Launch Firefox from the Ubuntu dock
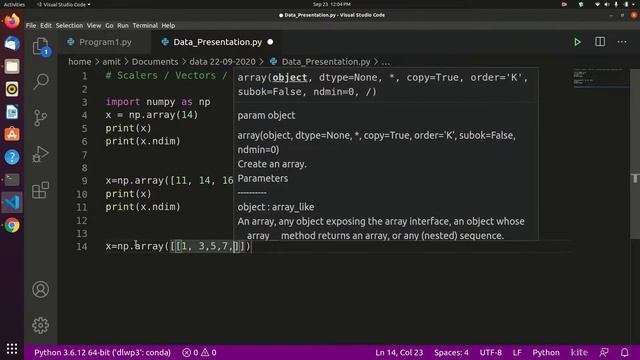 tap(12, 20)
